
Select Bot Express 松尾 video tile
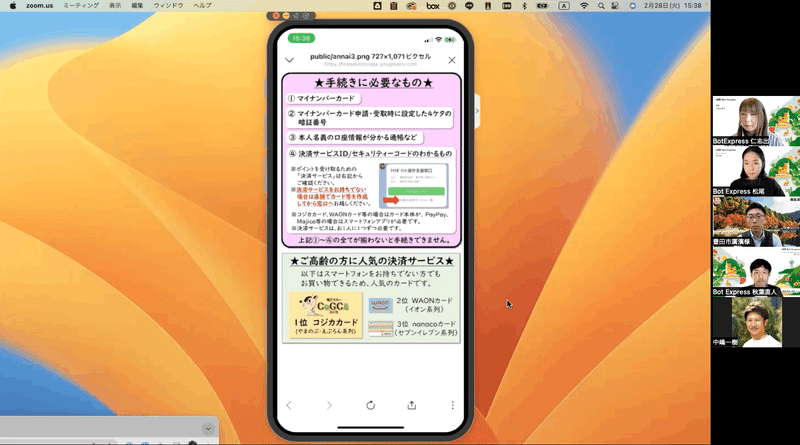(756, 171)
